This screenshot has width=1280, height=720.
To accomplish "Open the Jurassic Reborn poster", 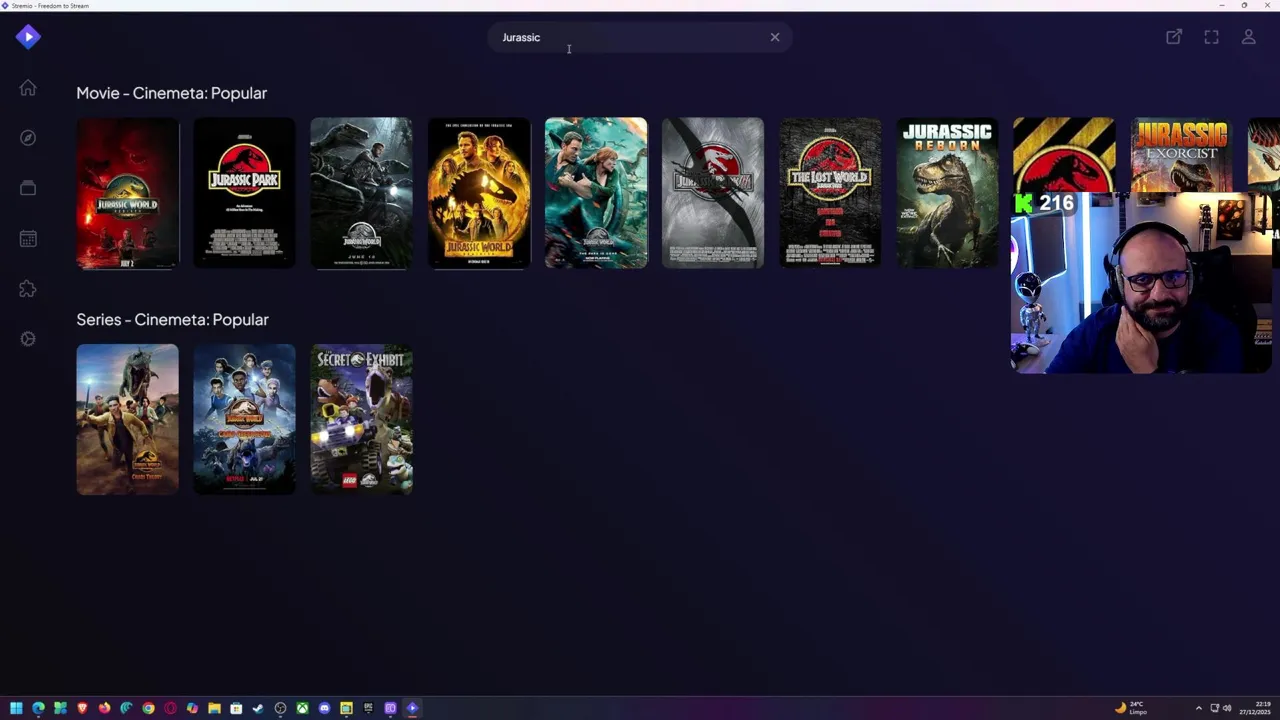I will (x=947, y=193).
